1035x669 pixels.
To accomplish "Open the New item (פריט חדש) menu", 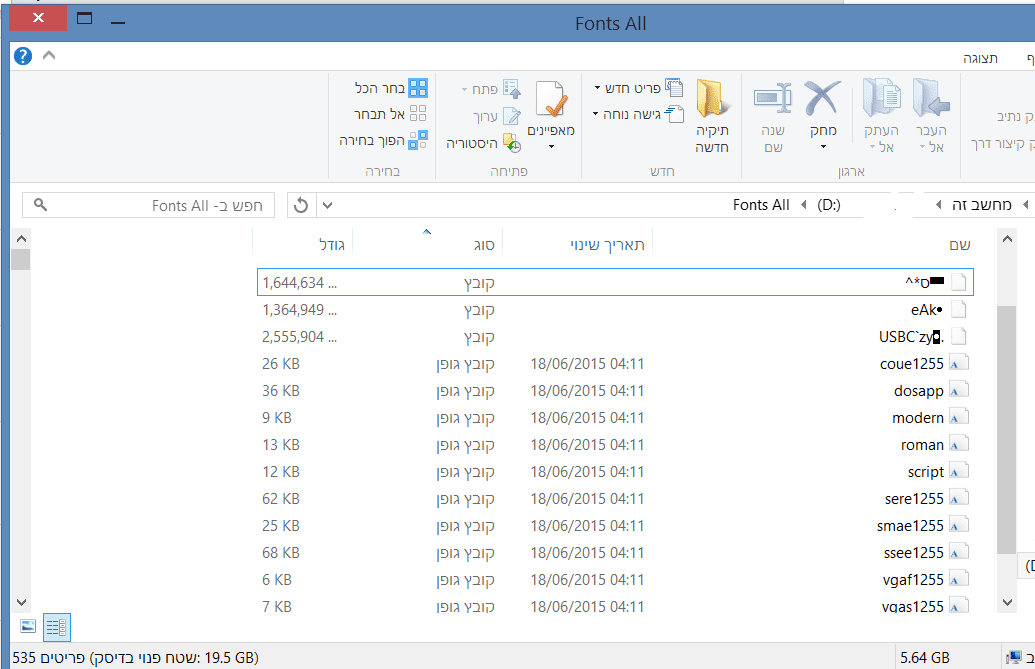I will [x=638, y=88].
